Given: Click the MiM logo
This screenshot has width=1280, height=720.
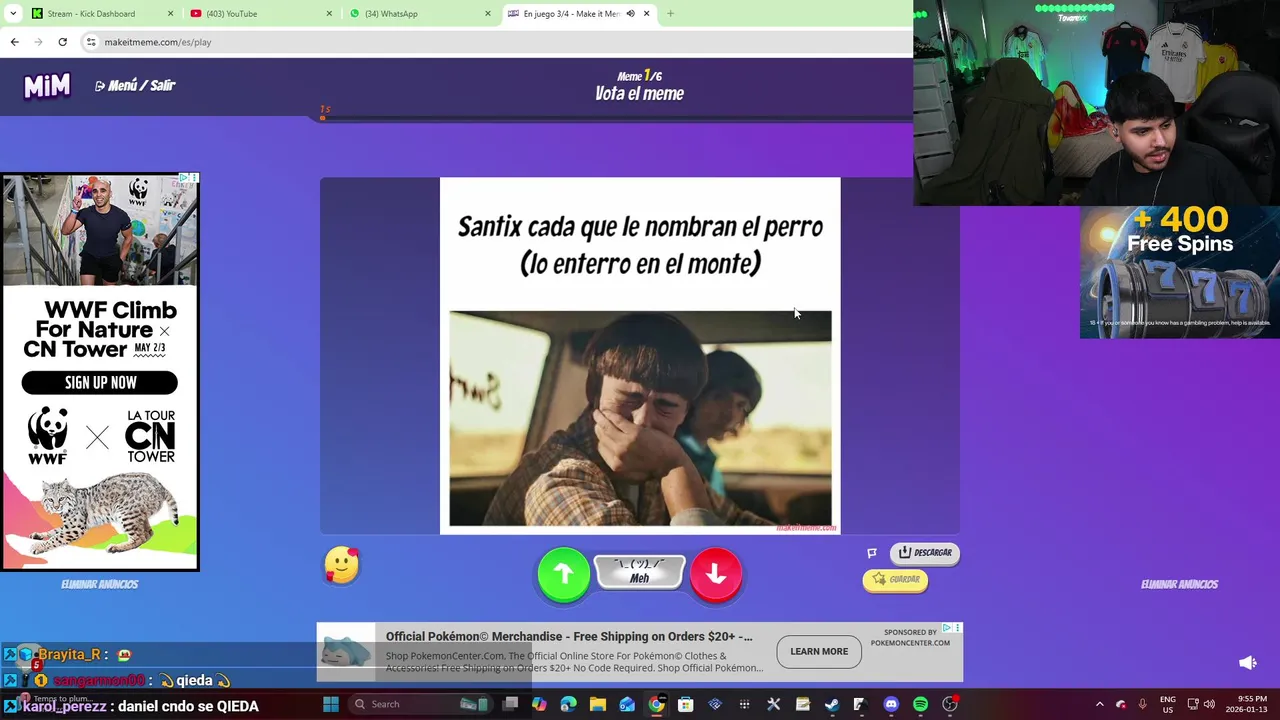Looking at the screenshot, I should click(x=47, y=87).
